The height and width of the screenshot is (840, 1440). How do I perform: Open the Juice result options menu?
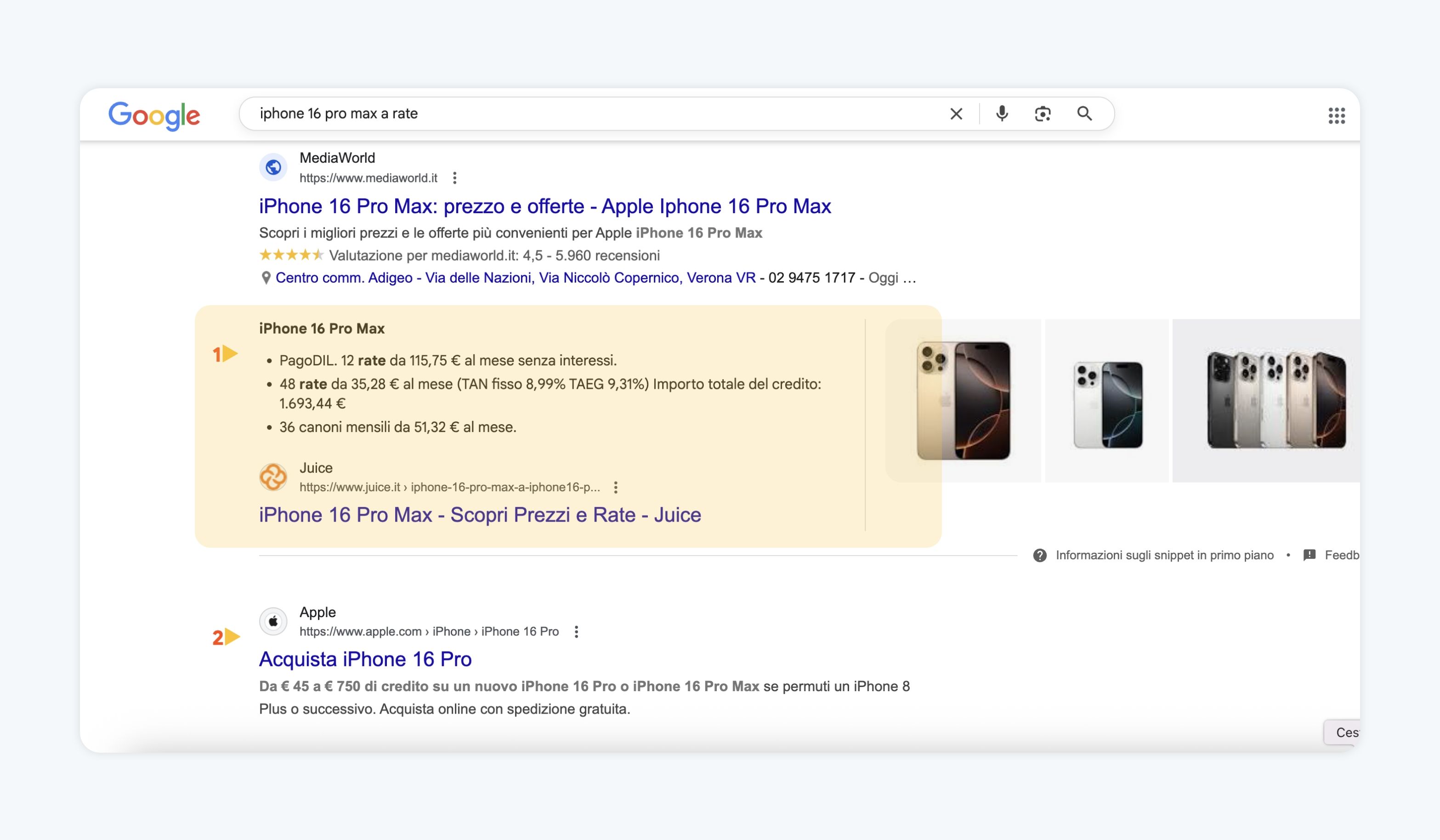(x=615, y=488)
